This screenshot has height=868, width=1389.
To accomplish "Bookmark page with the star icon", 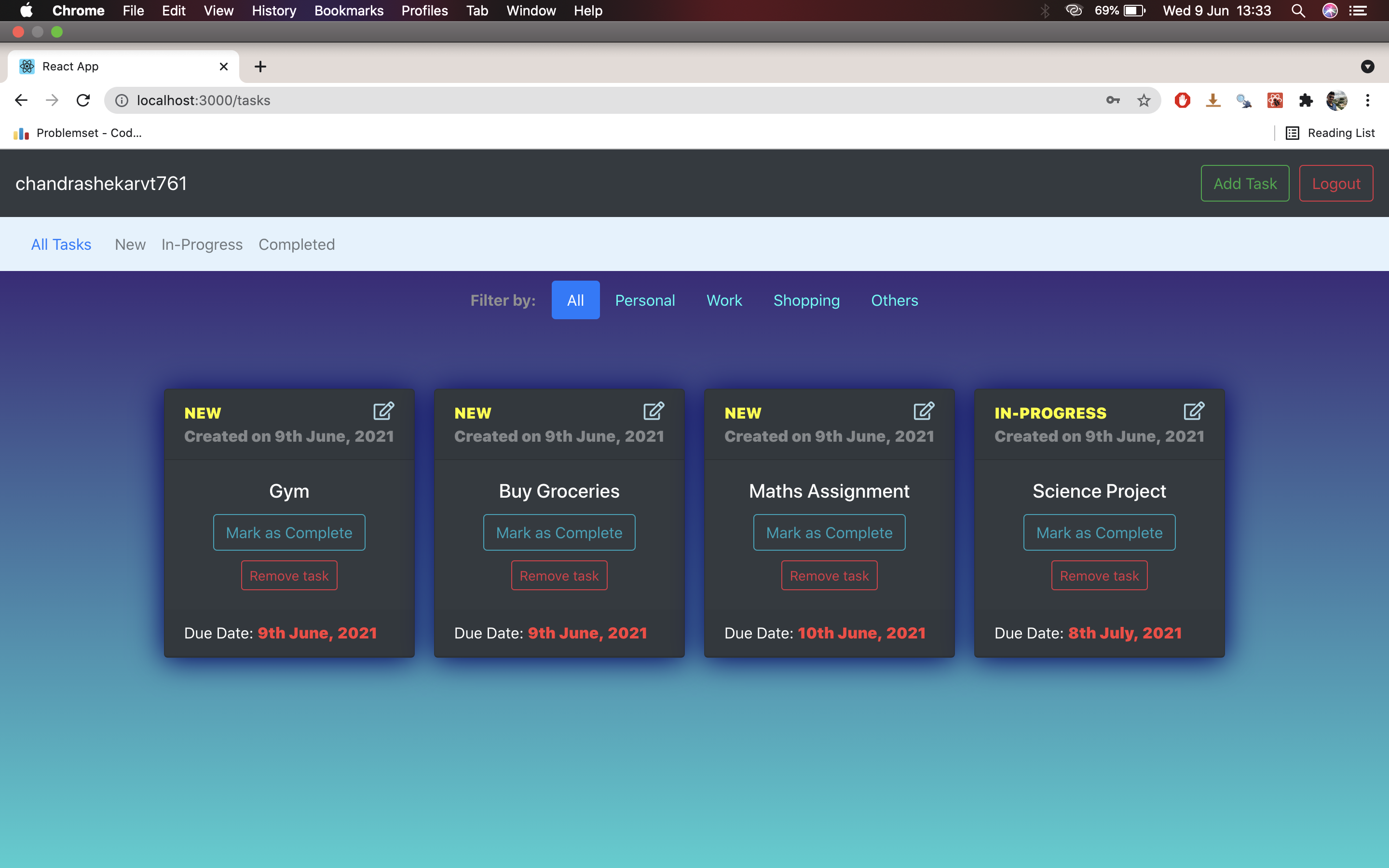I will [1144, 100].
